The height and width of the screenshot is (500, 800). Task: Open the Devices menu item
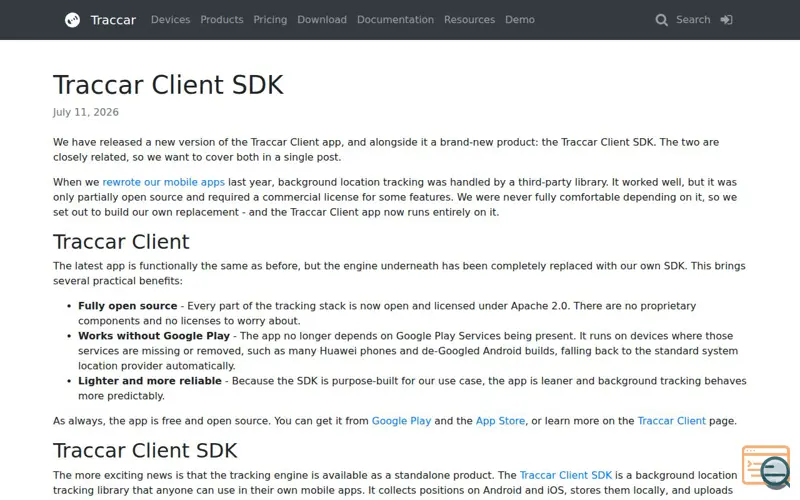pos(170,20)
